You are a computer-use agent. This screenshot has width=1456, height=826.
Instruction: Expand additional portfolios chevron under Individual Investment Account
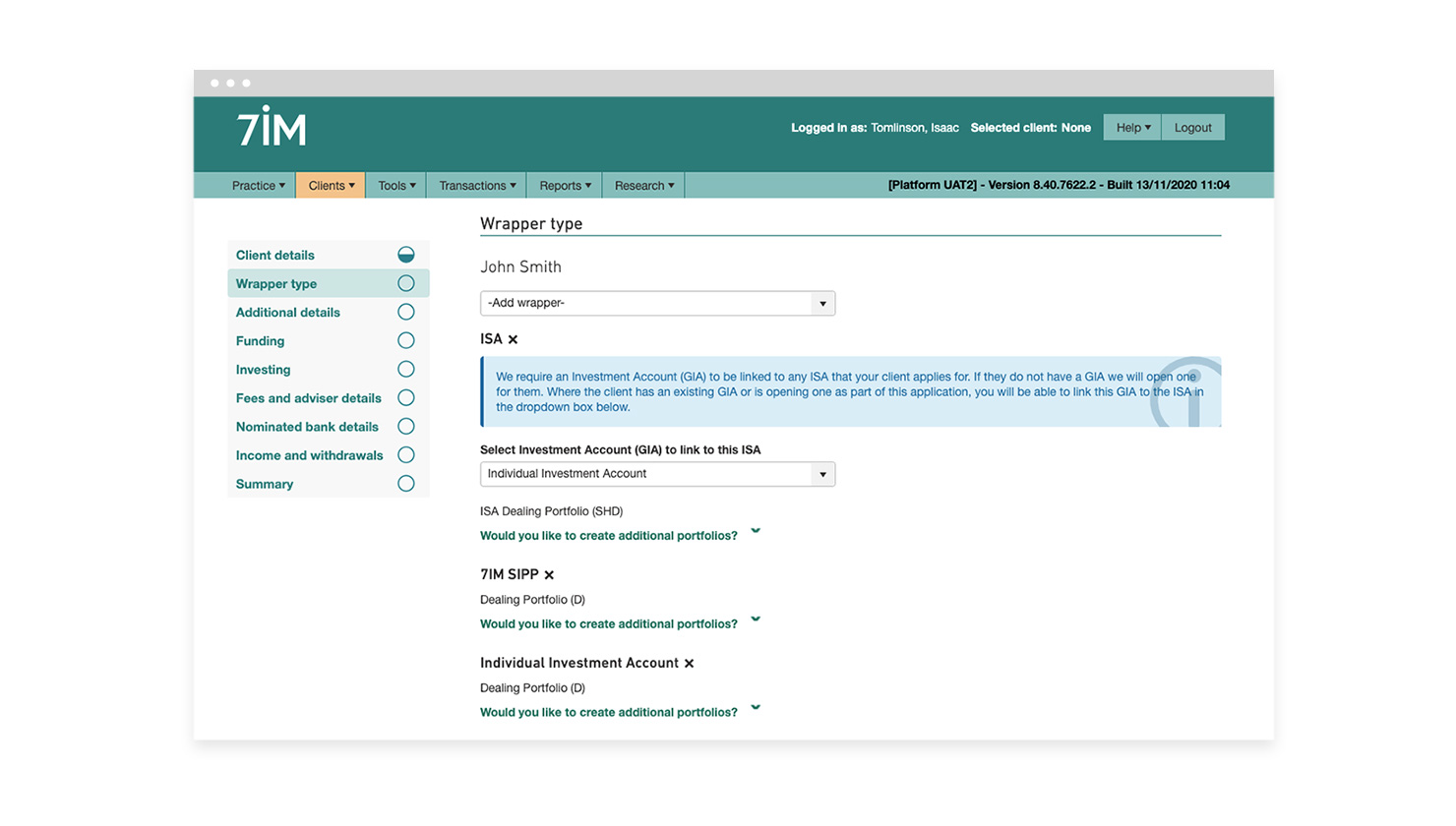click(x=756, y=708)
